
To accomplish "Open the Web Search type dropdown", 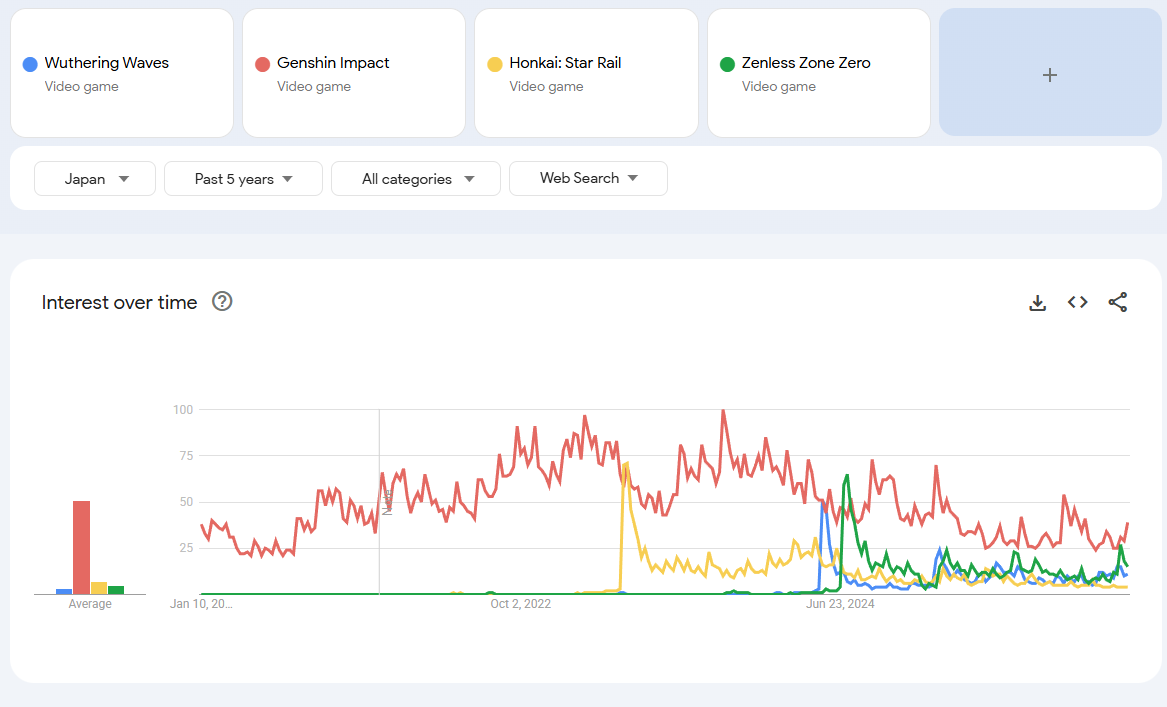I will [x=588, y=179].
